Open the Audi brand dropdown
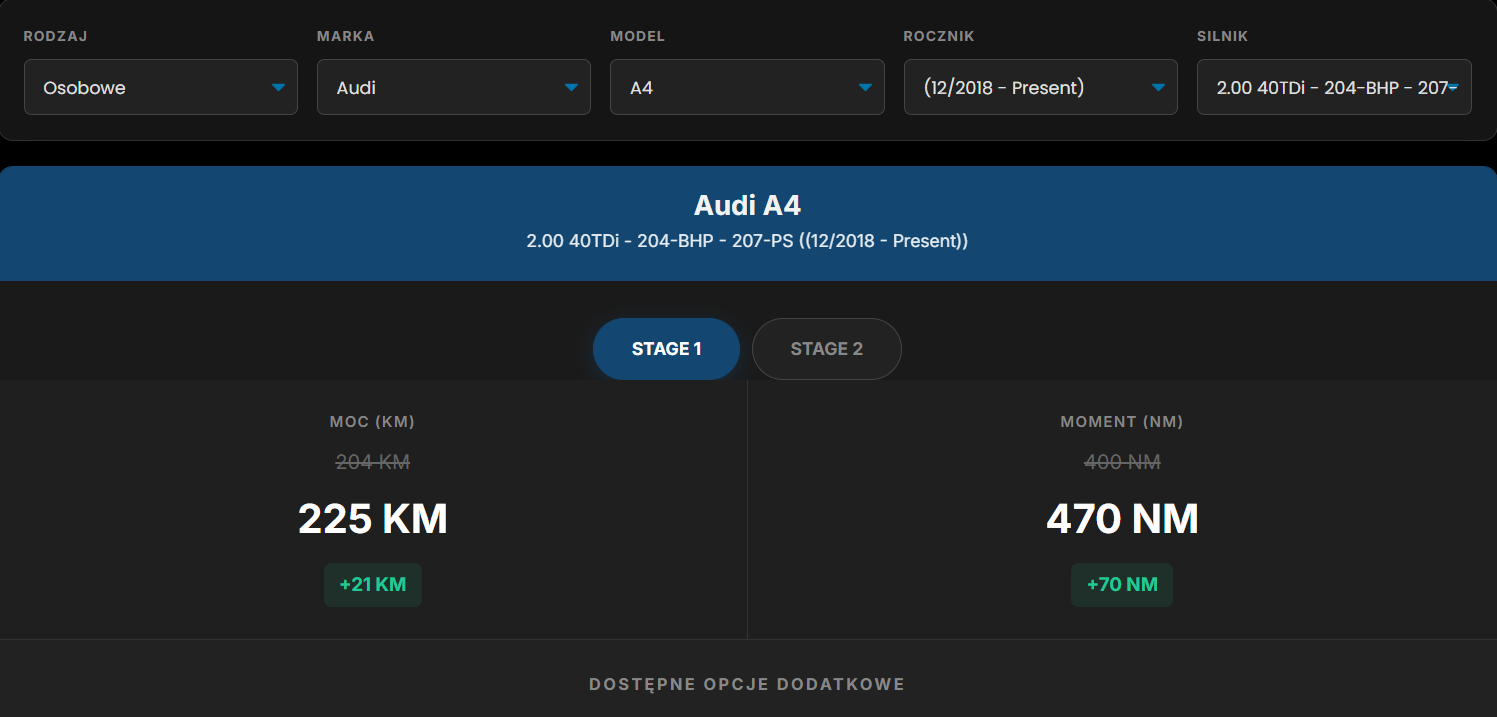Viewport: 1497px width, 717px height. click(453, 87)
